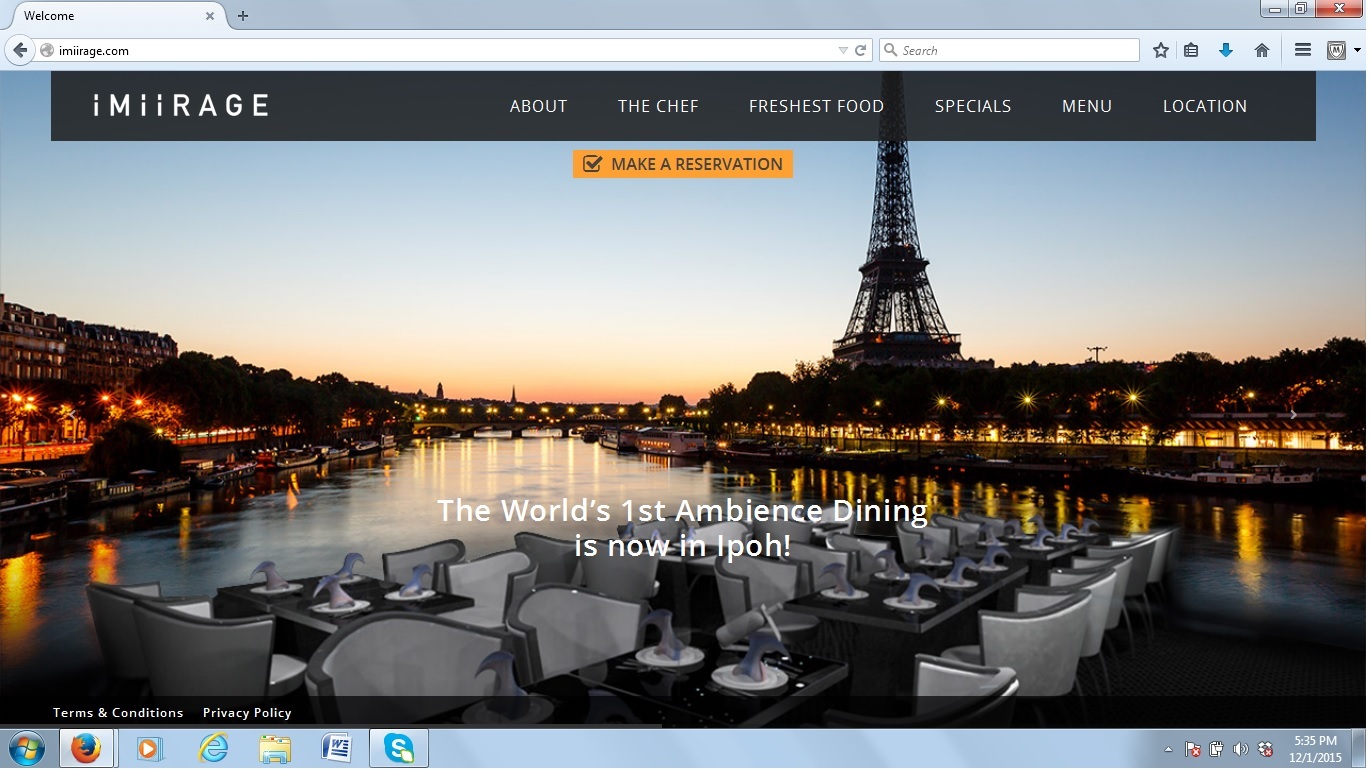Open the ABOUT navigation item
The height and width of the screenshot is (770, 1370).
(x=538, y=106)
